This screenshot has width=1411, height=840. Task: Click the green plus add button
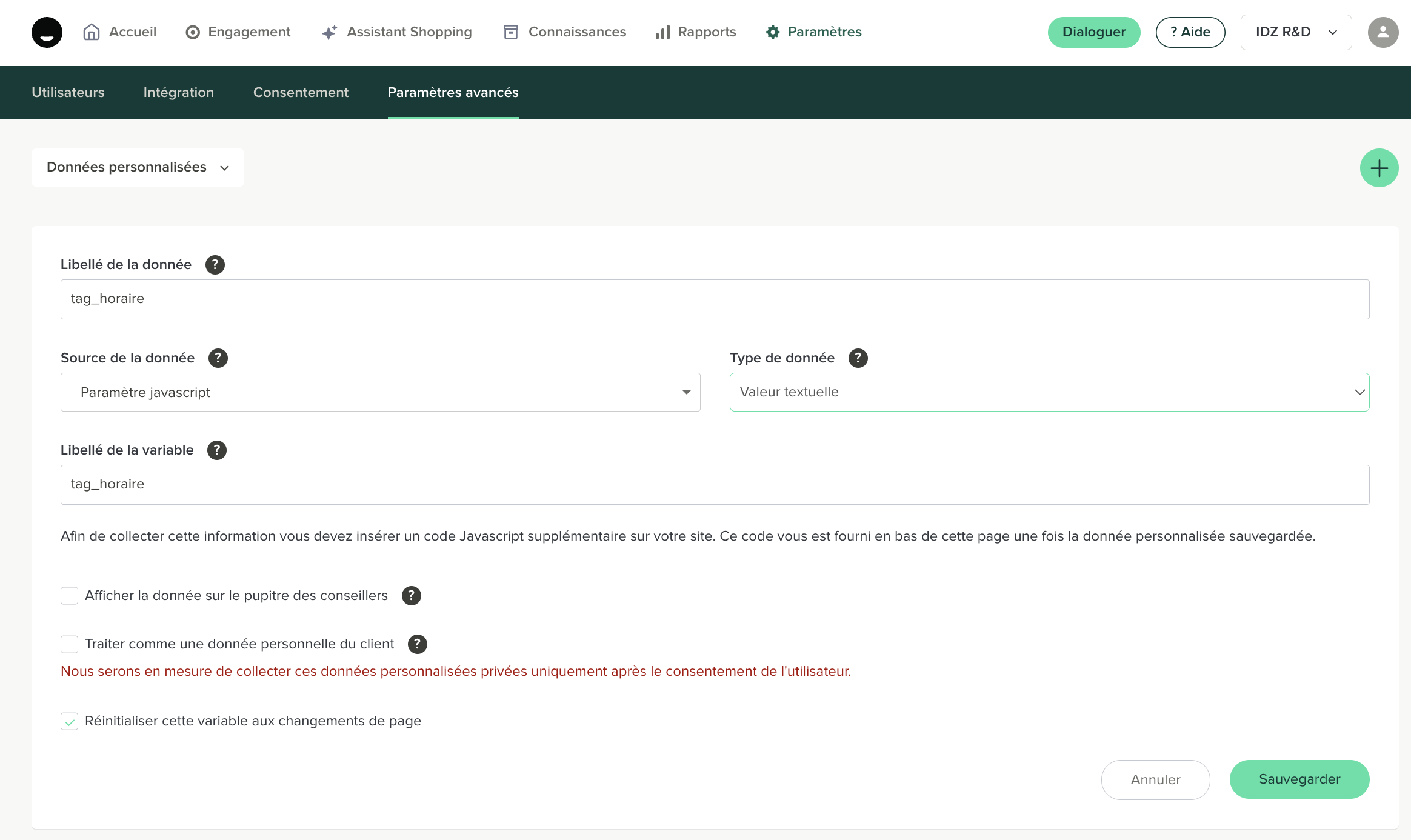pyautogui.click(x=1379, y=168)
